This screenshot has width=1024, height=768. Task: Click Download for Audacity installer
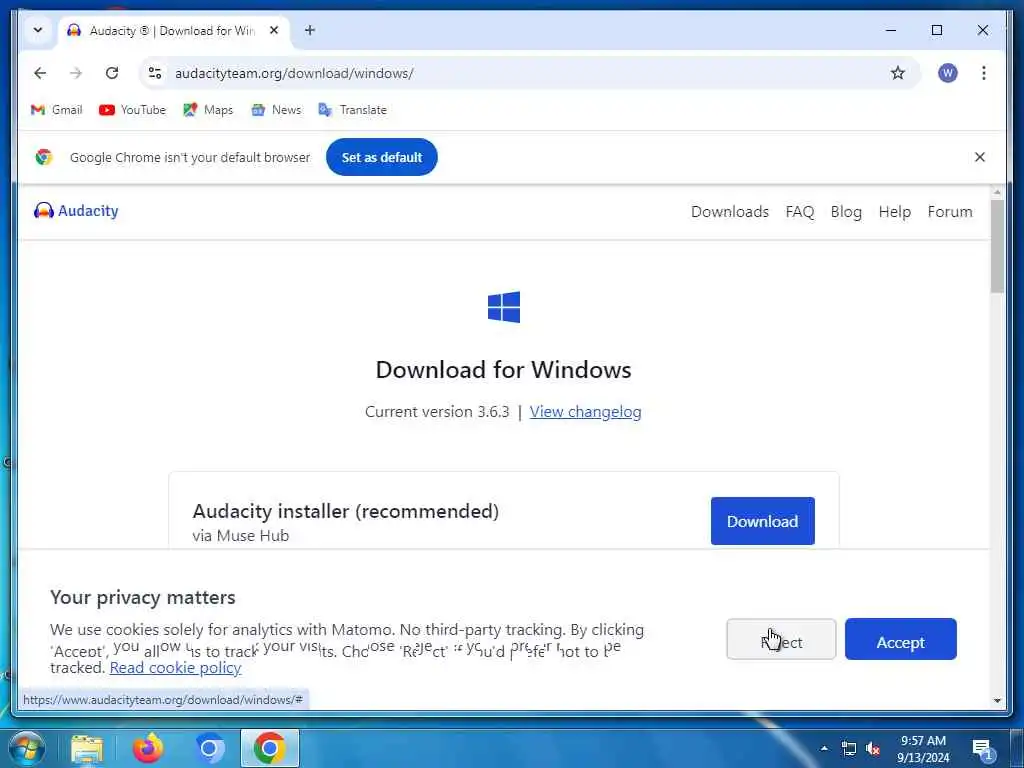click(762, 521)
